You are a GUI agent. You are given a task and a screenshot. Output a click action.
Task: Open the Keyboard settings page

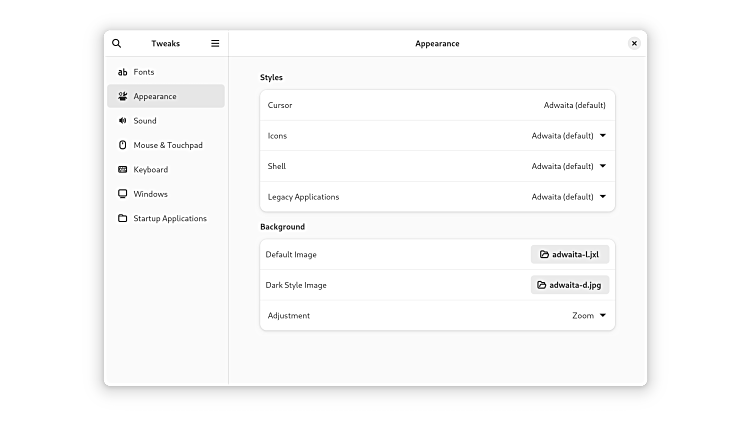[151, 170]
